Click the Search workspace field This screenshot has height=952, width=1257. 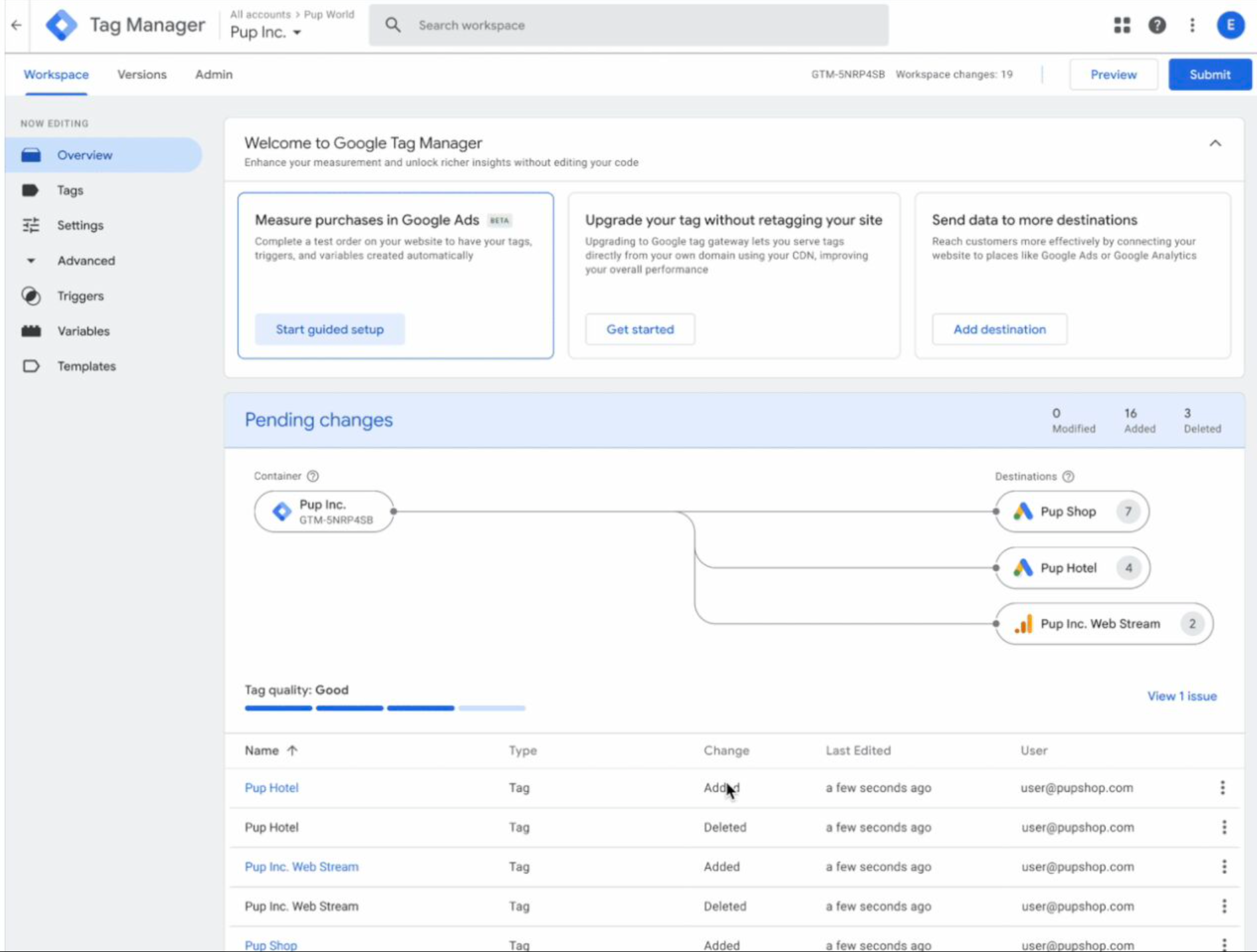click(628, 25)
